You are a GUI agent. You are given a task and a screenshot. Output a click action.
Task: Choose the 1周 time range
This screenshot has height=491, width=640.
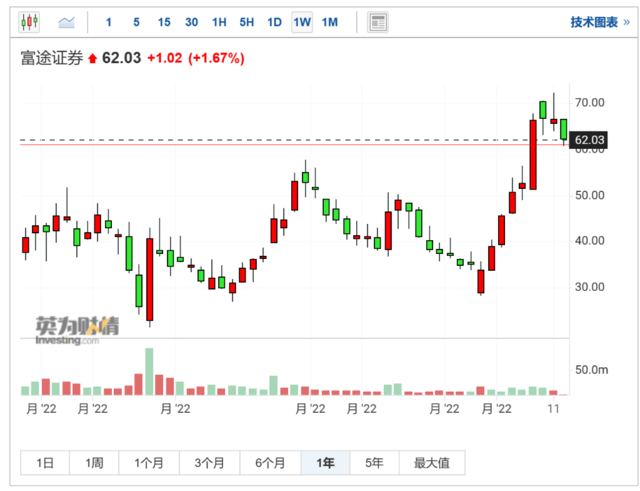tap(94, 463)
